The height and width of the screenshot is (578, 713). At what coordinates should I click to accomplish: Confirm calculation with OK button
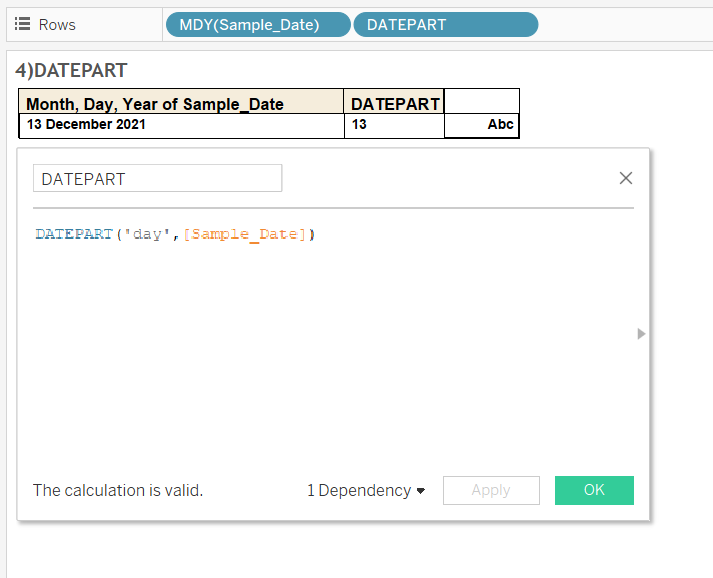[x=594, y=490]
